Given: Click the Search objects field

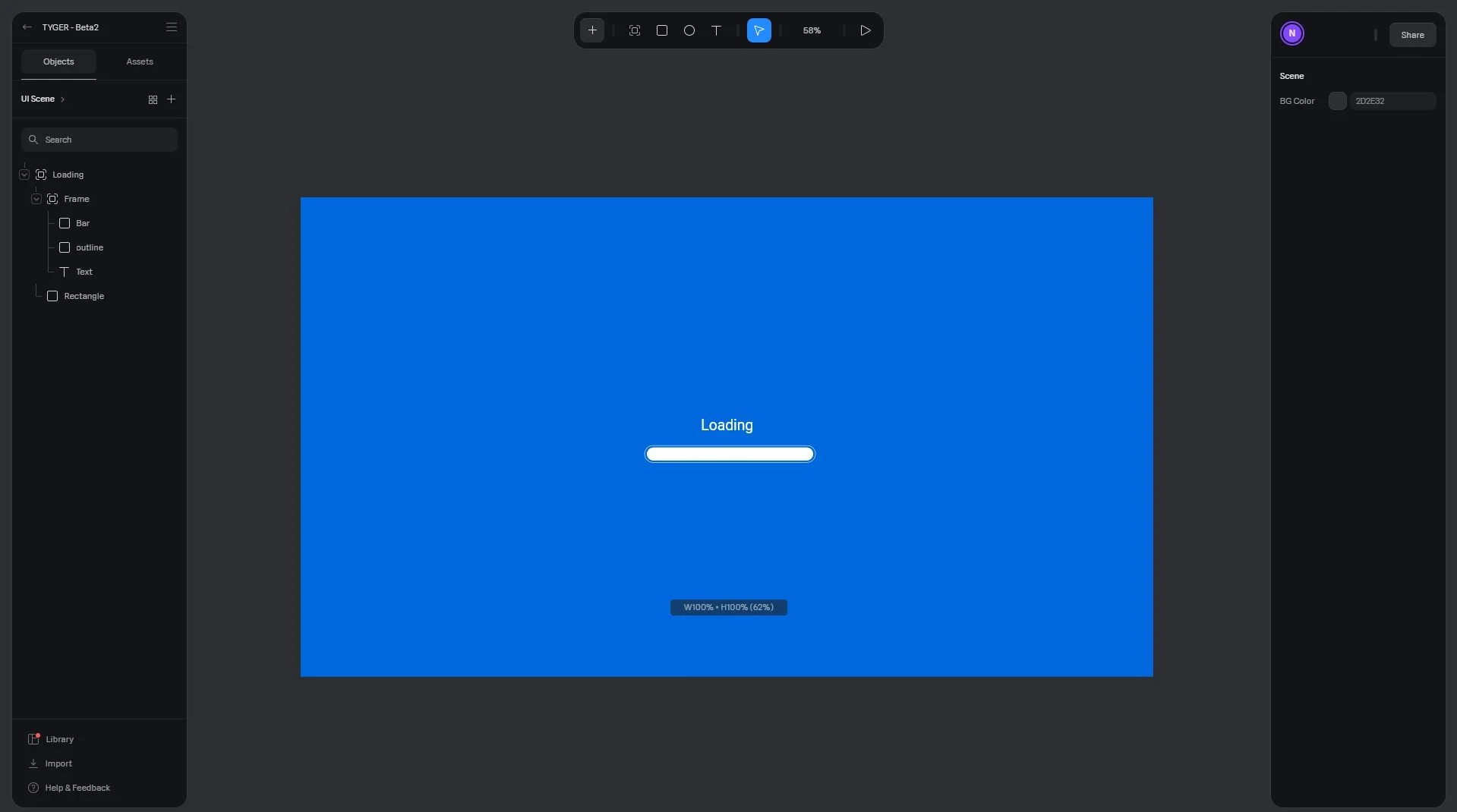Looking at the screenshot, I should click(x=99, y=140).
